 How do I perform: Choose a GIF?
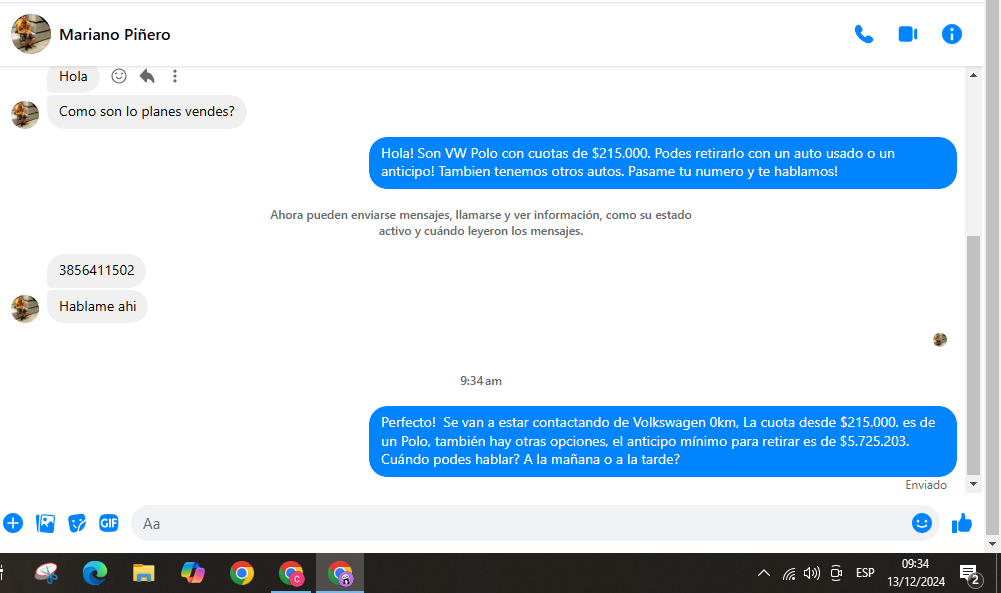(x=109, y=523)
